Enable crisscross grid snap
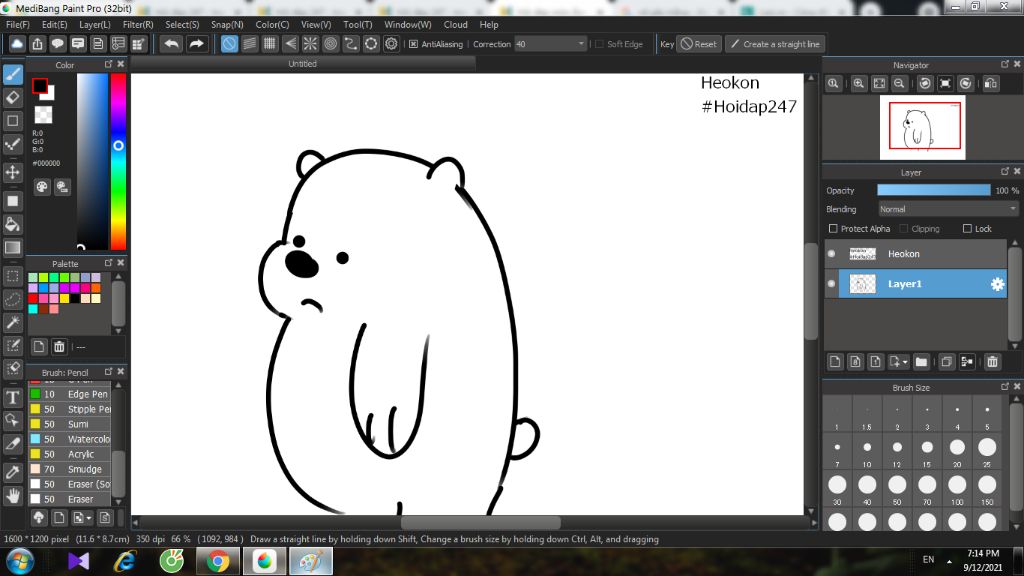The width and height of the screenshot is (1024, 576). click(270, 44)
